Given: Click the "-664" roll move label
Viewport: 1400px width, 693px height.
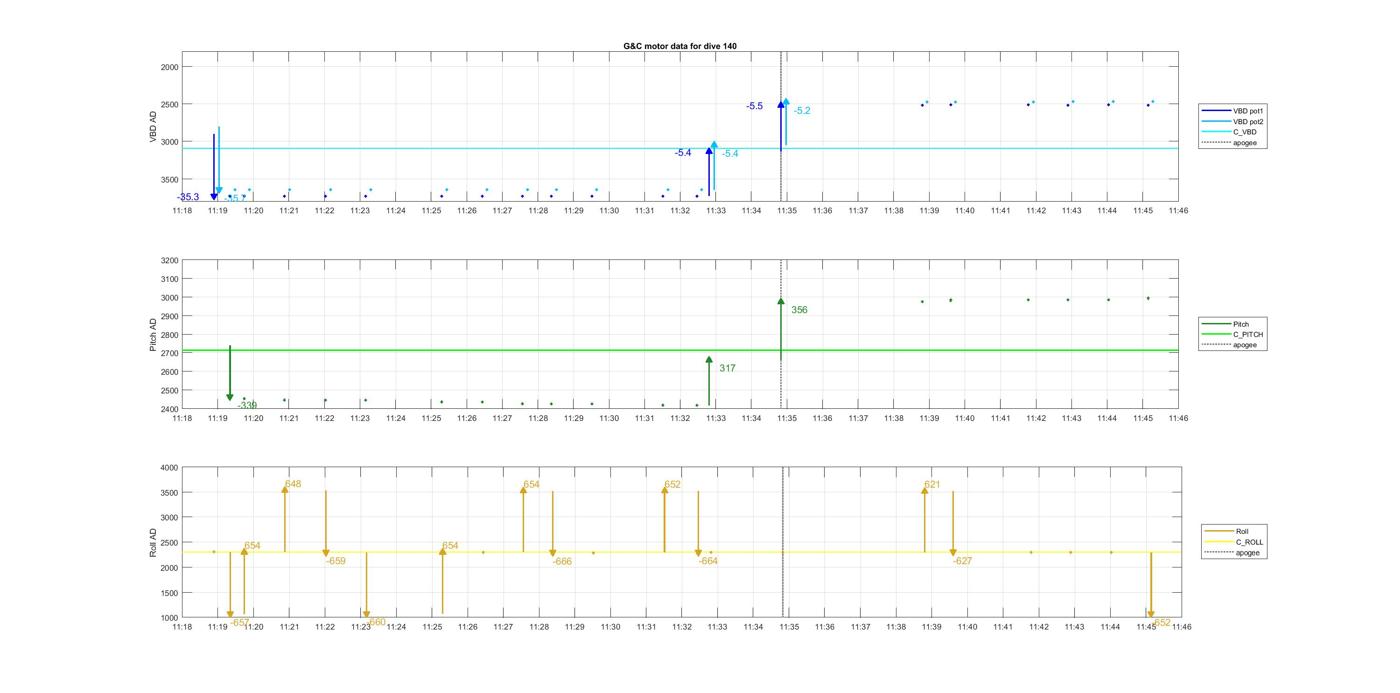Looking at the screenshot, I should 708,561.
